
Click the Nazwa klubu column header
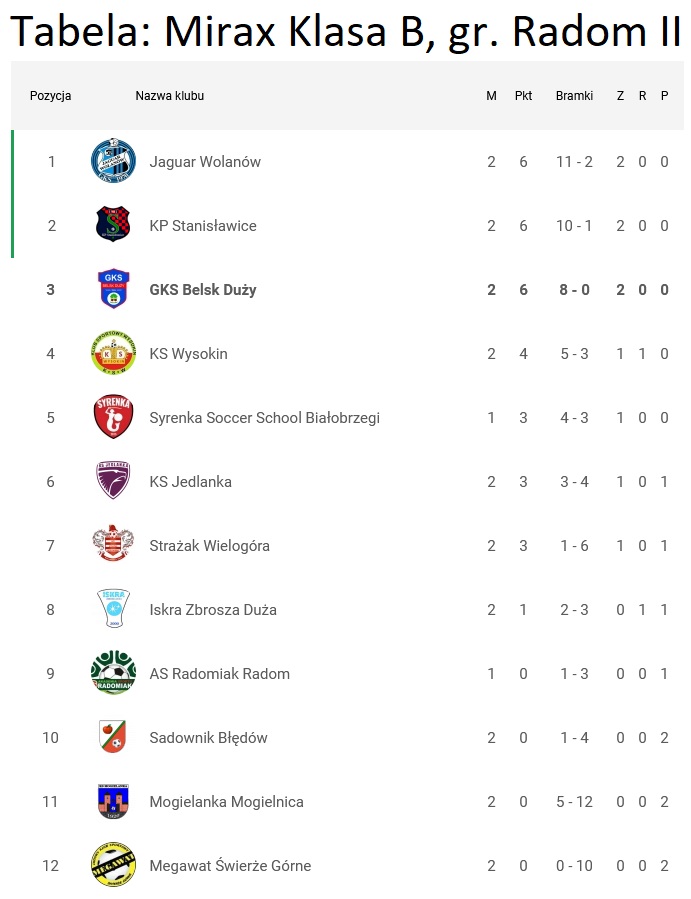point(170,96)
